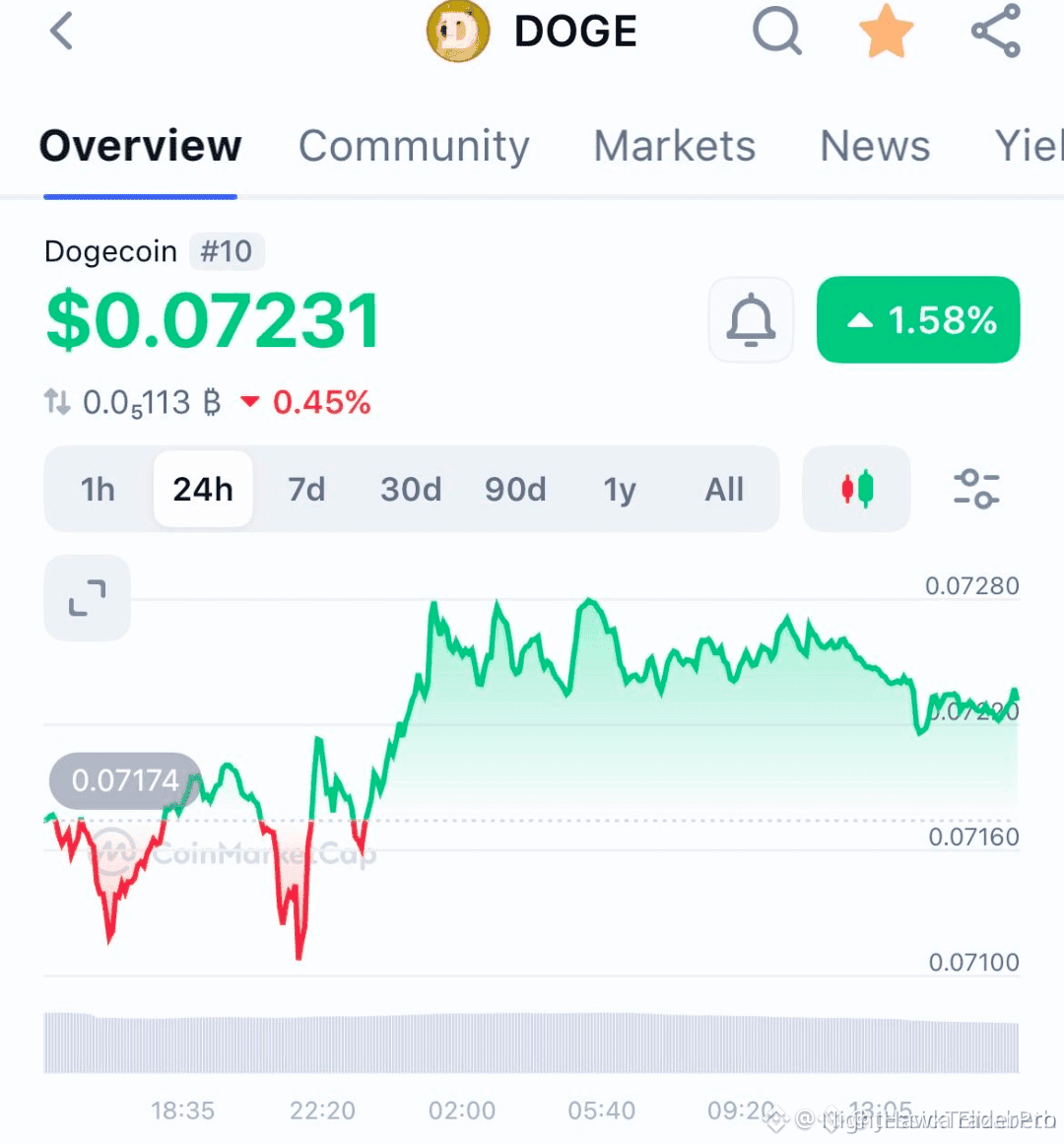Tap the $0.07231 price
Image resolution: width=1064 pixels, height=1144 pixels.
tap(213, 319)
